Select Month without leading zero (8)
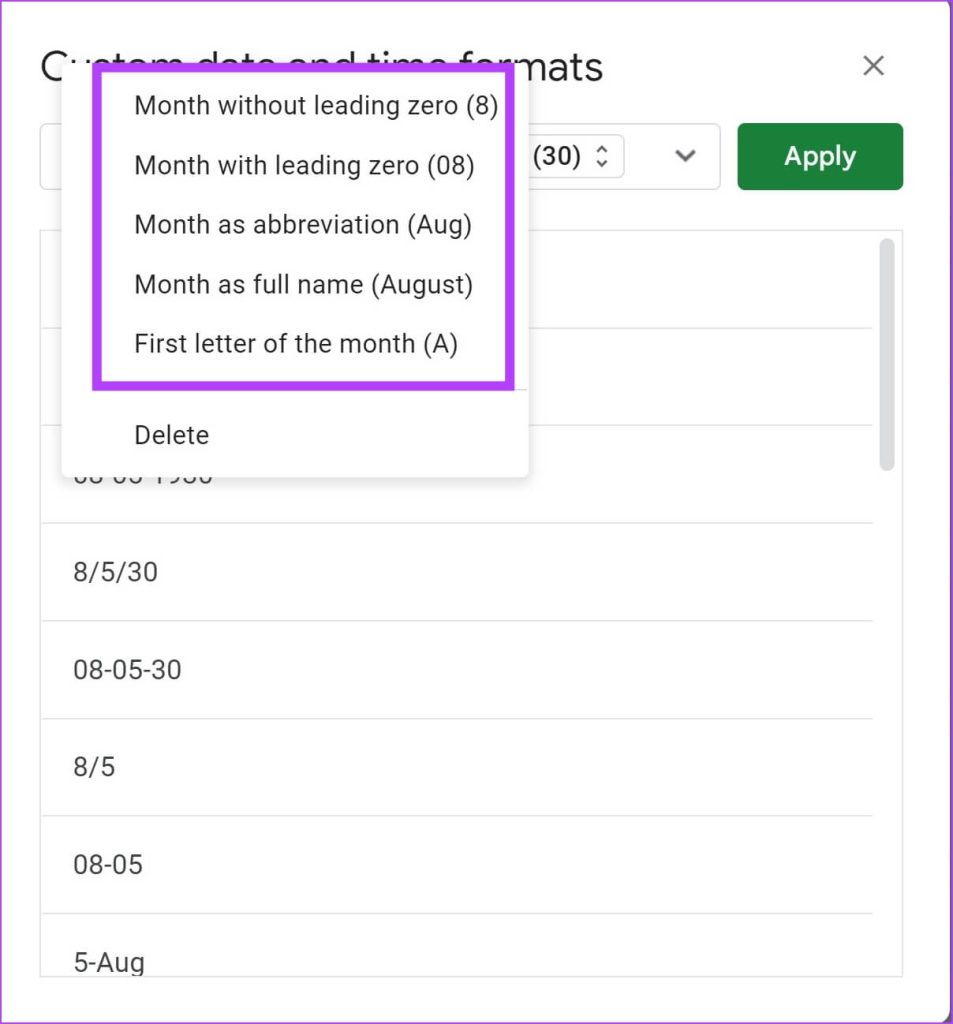Screen dimensions: 953x1024 click(315, 105)
